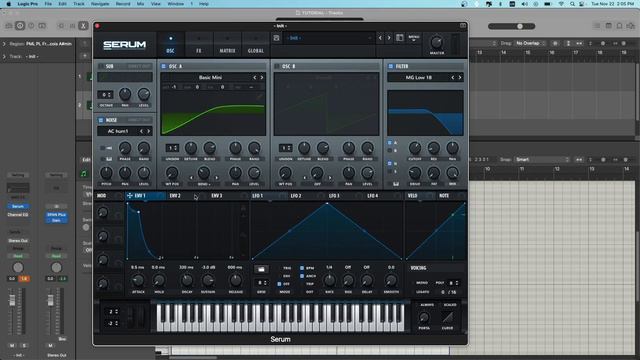The image size is (640, 360).
Task: Click OSC A warp mode left arrow
Action: pyautogui.click(x=191, y=178)
